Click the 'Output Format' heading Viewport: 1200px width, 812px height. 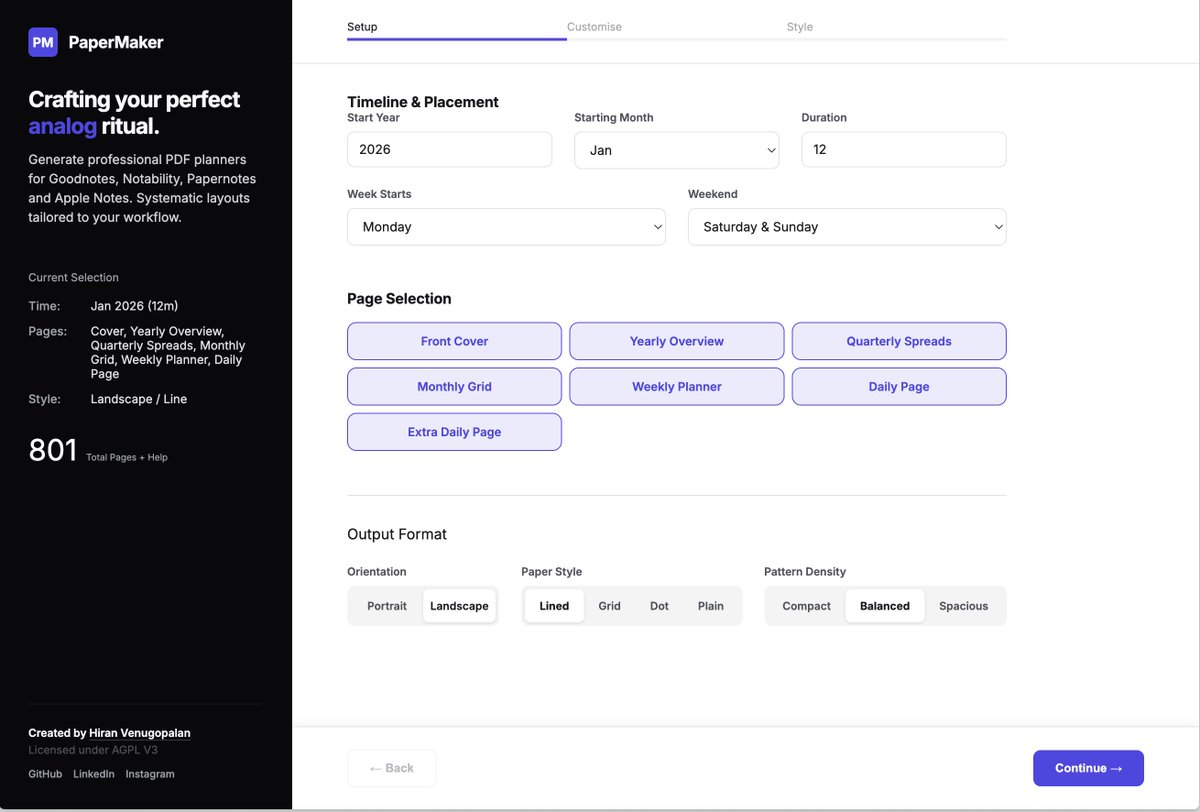tap(397, 534)
